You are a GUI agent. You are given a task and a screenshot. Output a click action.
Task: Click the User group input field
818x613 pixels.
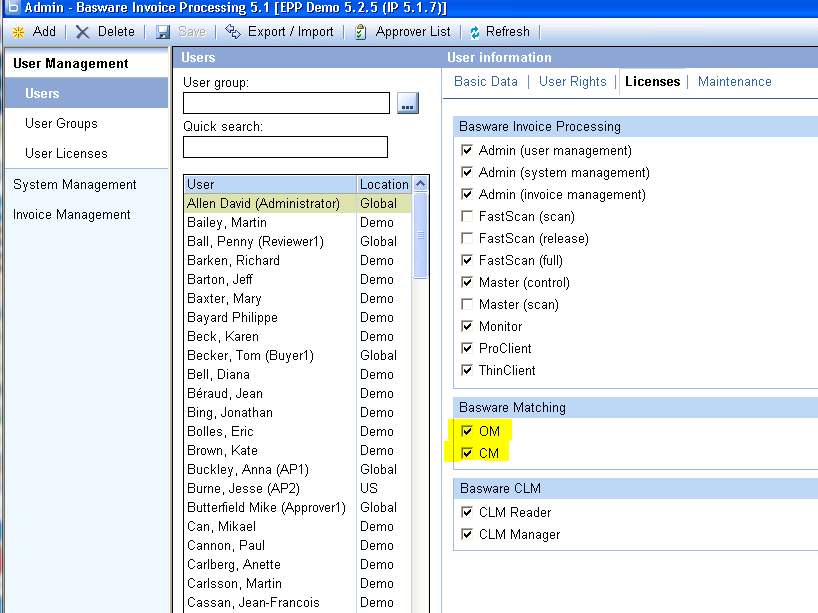[286, 103]
